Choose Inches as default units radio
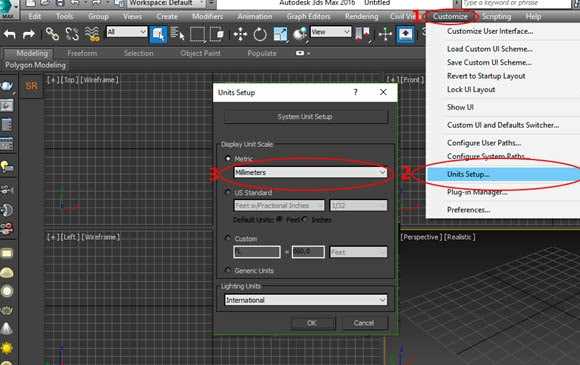 [304, 219]
